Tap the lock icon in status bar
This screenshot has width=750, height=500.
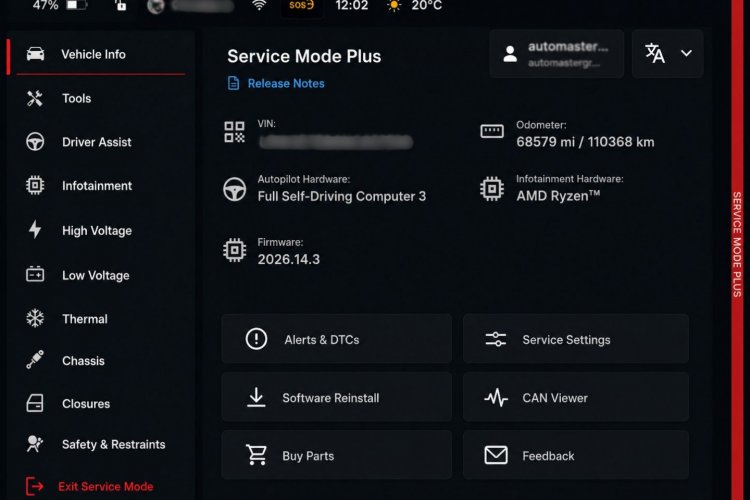point(121,5)
